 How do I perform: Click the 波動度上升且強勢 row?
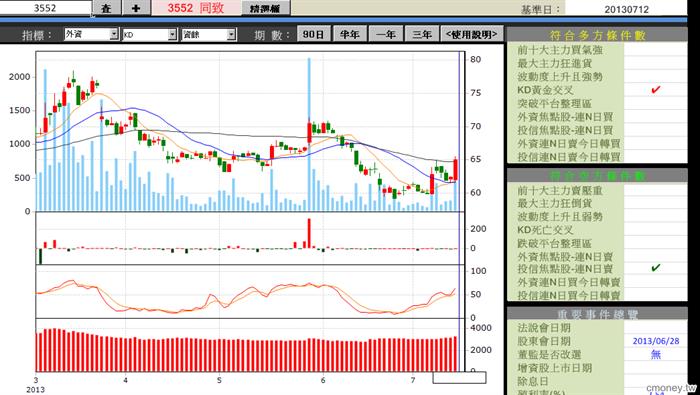tap(597, 77)
